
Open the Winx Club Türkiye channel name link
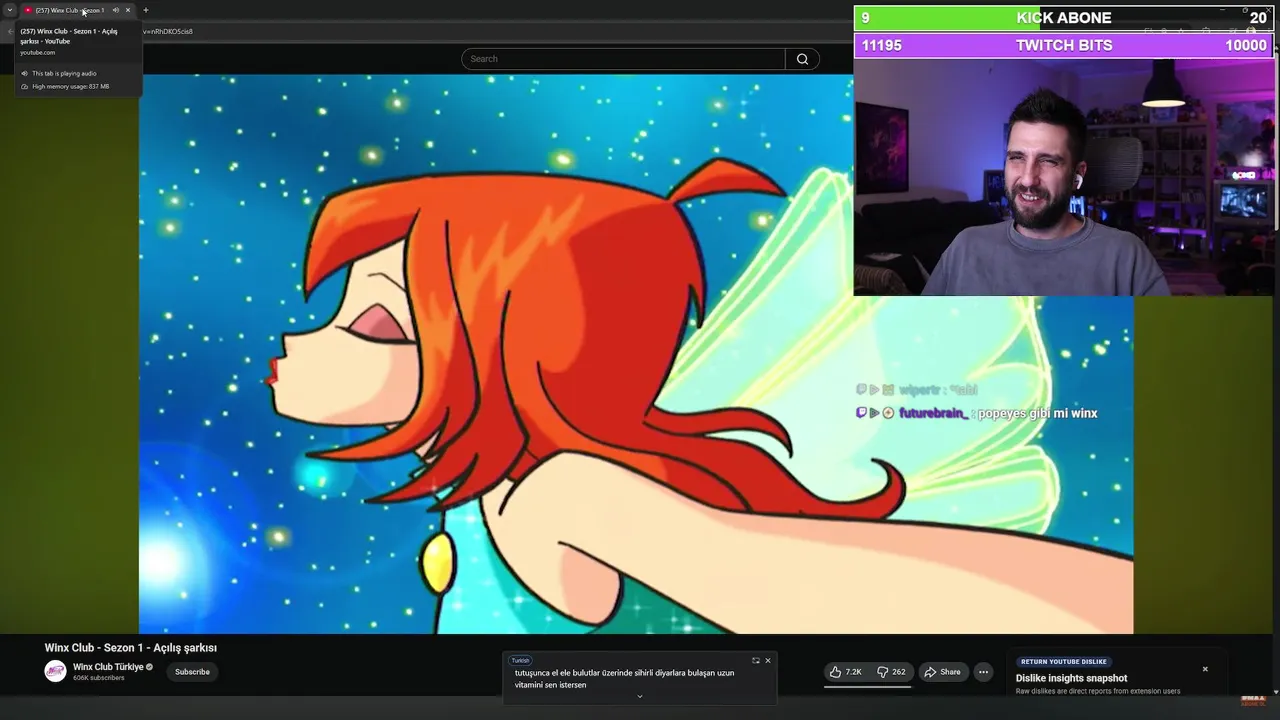[108, 667]
